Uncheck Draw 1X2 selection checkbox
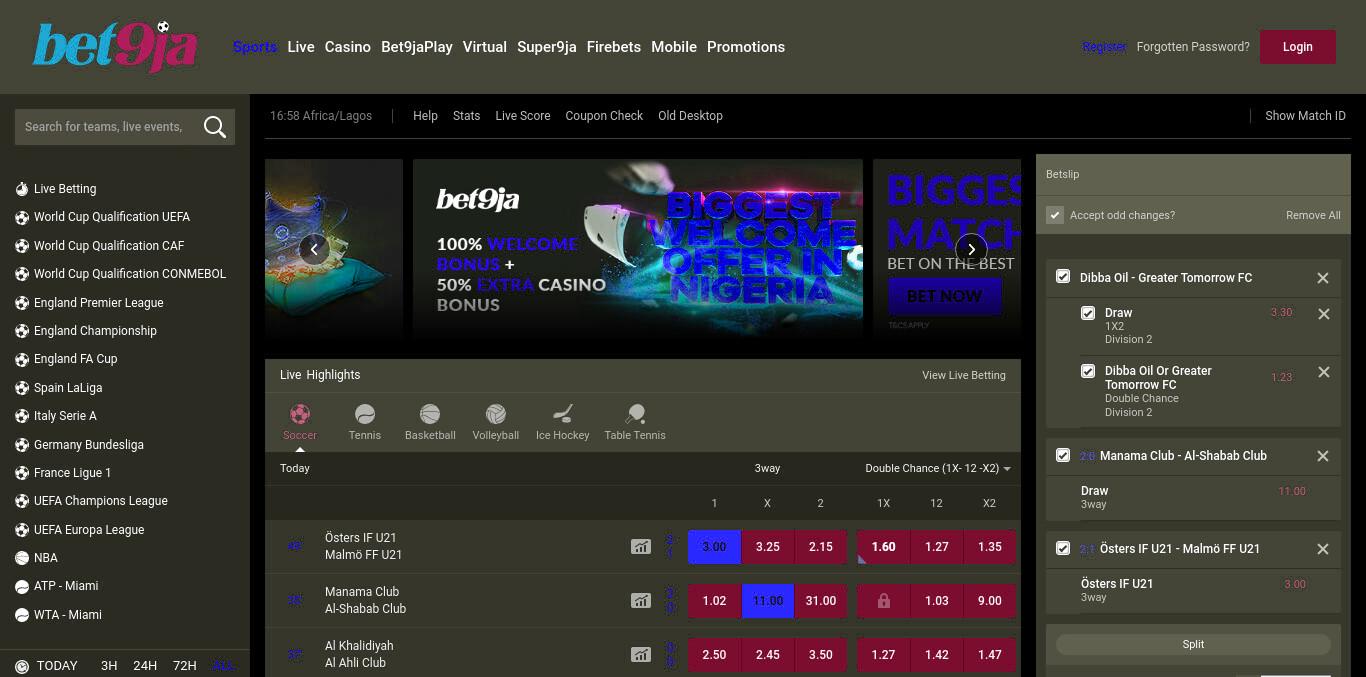The width and height of the screenshot is (1366, 677). 1088,313
